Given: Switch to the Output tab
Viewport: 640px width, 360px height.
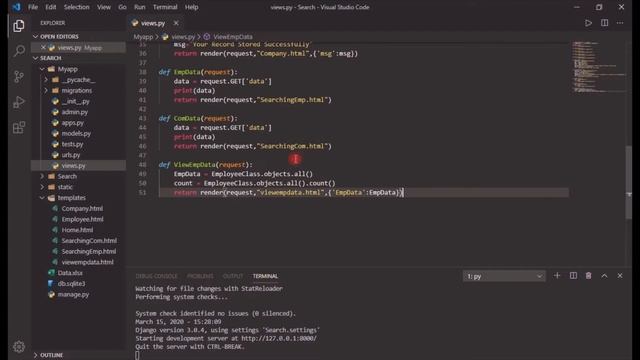Looking at the screenshot, I should pyautogui.click(x=233, y=276).
